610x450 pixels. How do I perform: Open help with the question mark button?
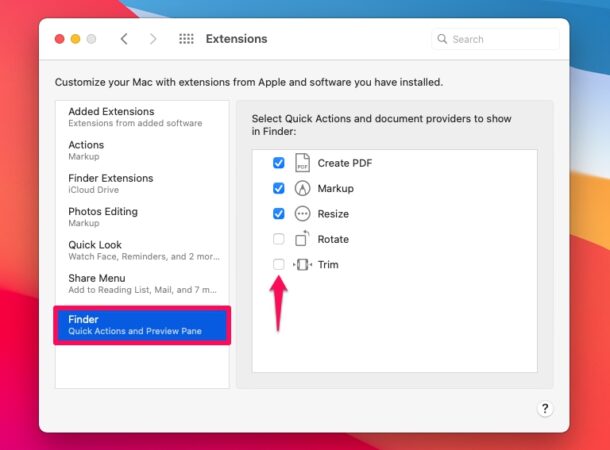pyautogui.click(x=545, y=408)
